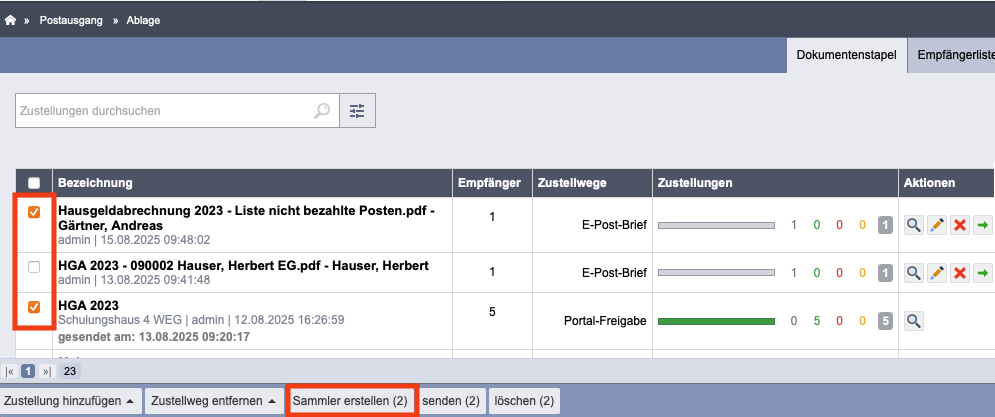
Task: Click the home icon in breadcrumb
Action: coord(10,20)
